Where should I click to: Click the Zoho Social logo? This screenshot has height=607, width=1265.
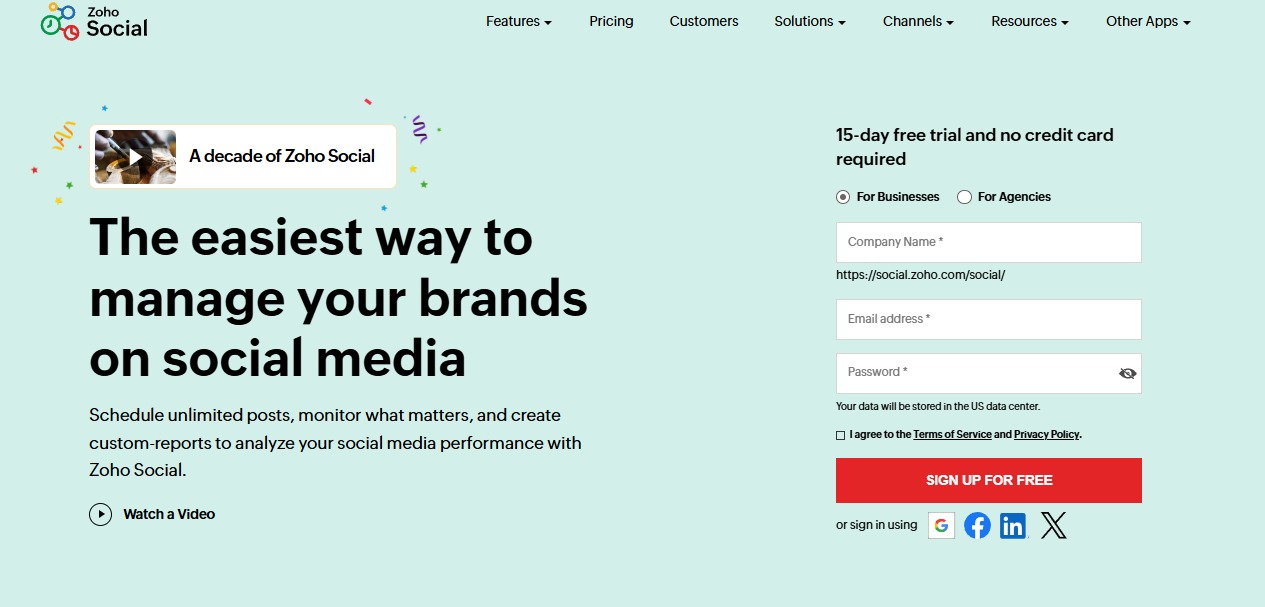pyautogui.click(x=93, y=22)
